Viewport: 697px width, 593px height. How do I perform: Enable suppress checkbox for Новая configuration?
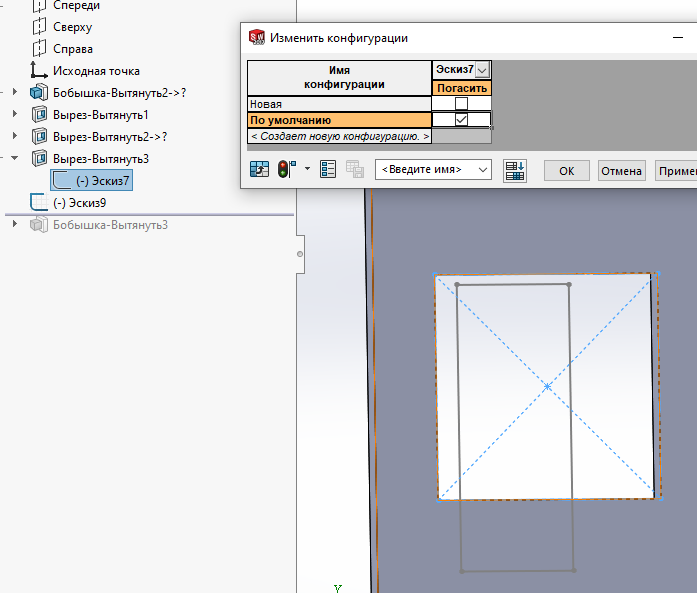461,104
